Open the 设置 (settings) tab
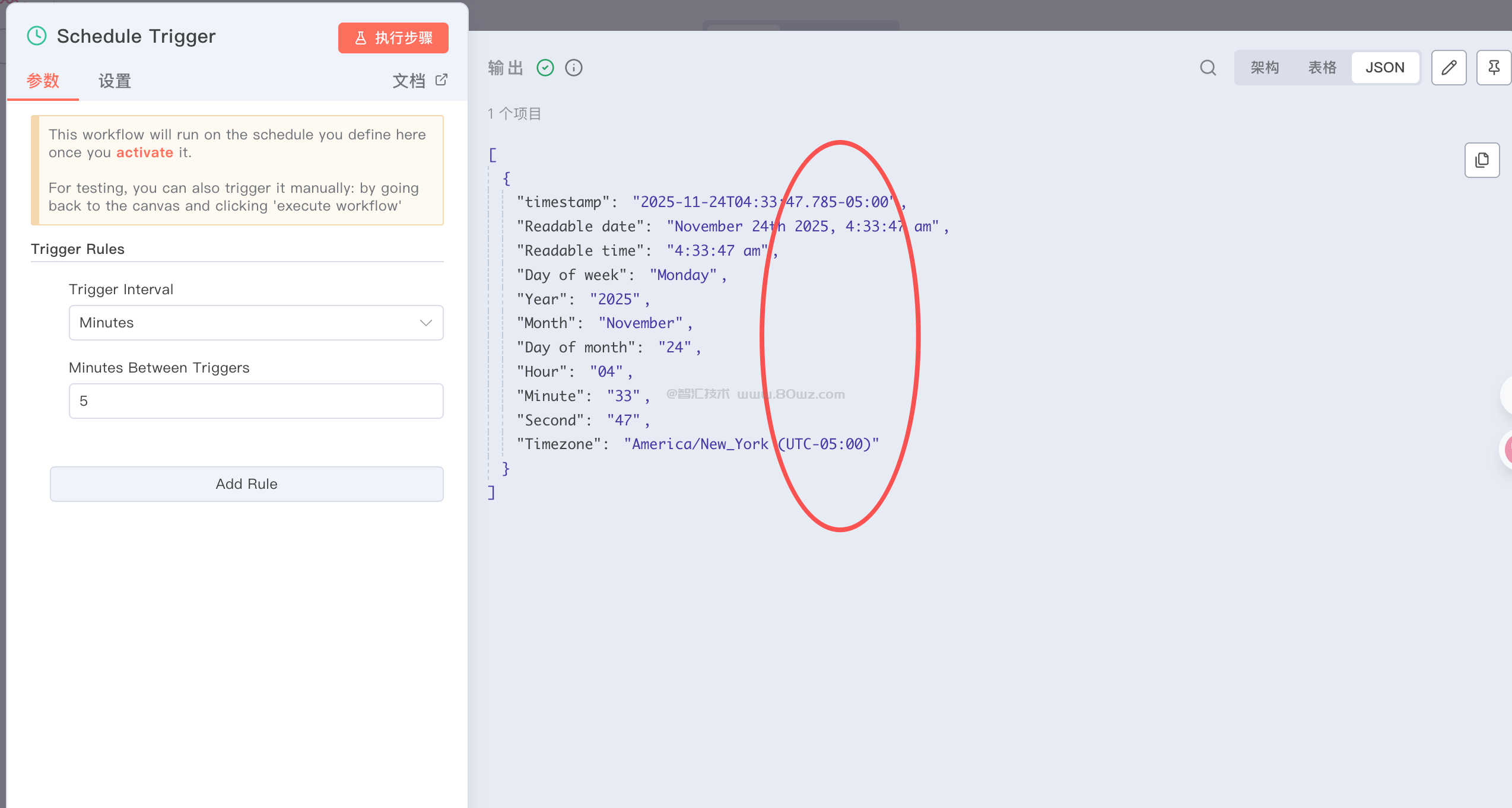The height and width of the screenshot is (808, 1512). (115, 81)
